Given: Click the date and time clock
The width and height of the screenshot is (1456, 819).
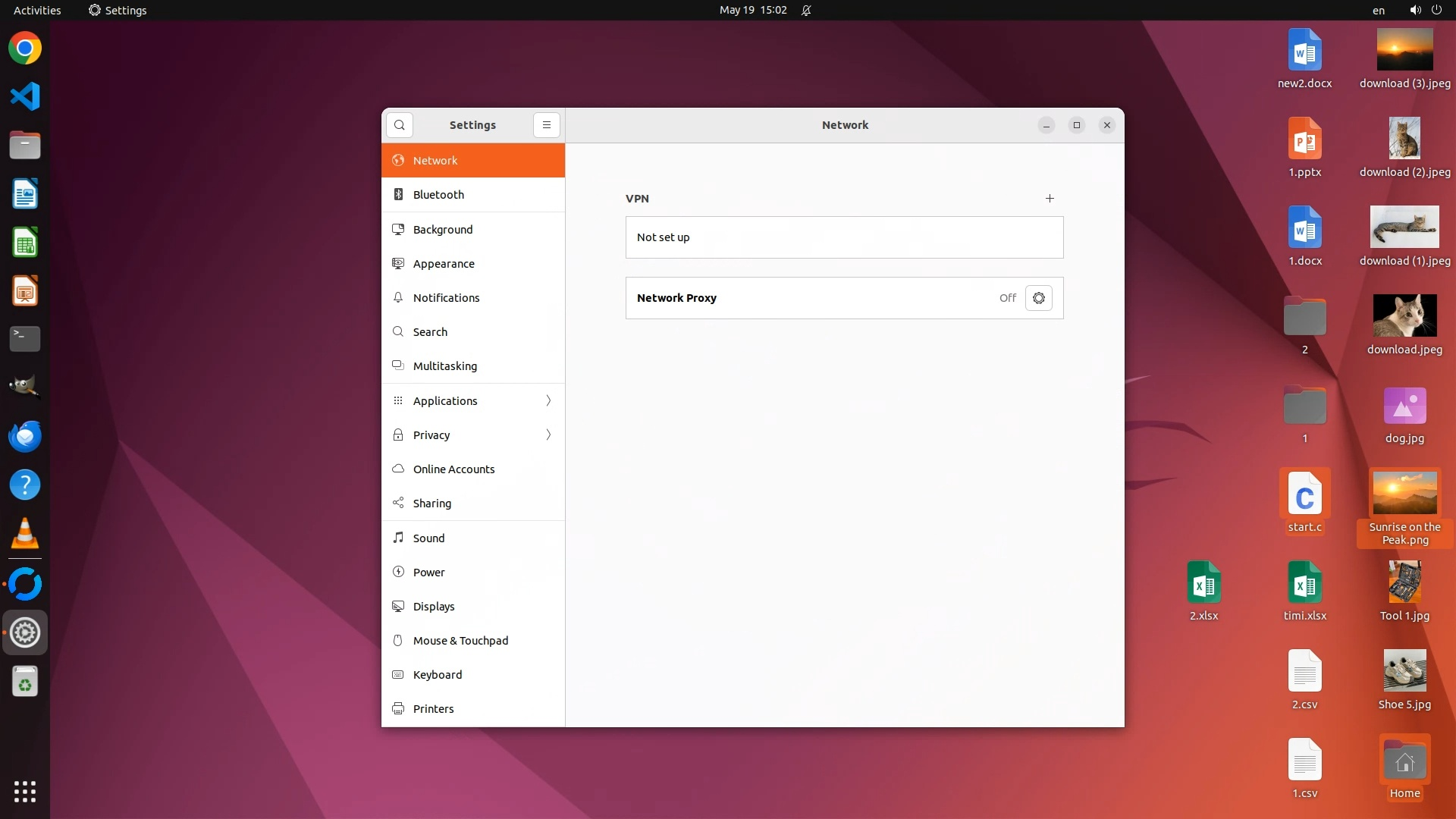Looking at the screenshot, I should 752,11.
